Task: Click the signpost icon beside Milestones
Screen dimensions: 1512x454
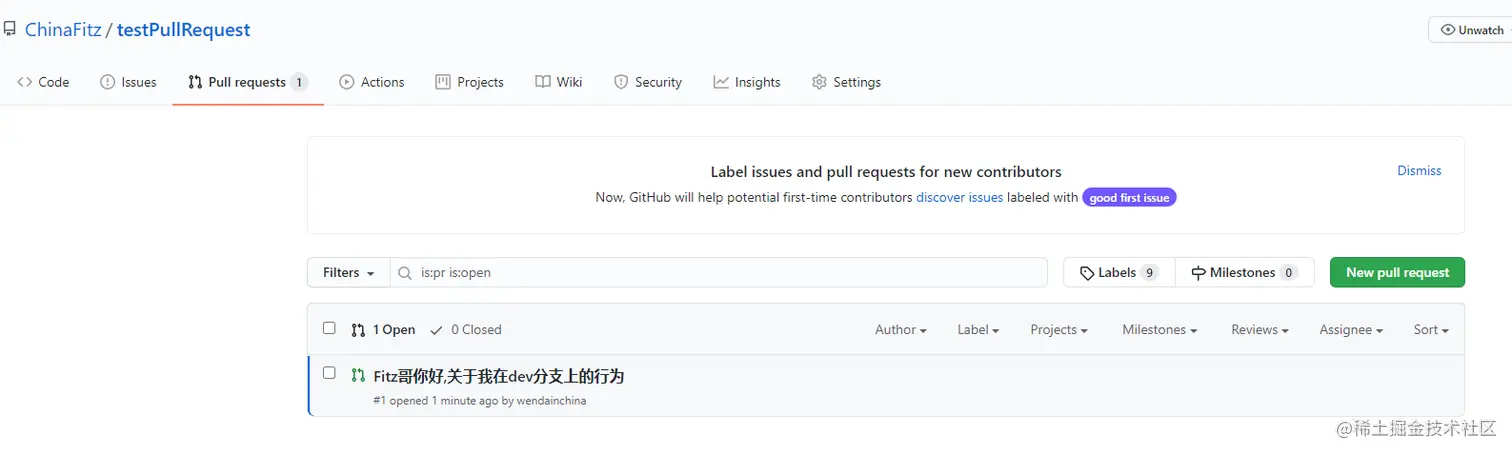Action: pyautogui.click(x=1199, y=272)
